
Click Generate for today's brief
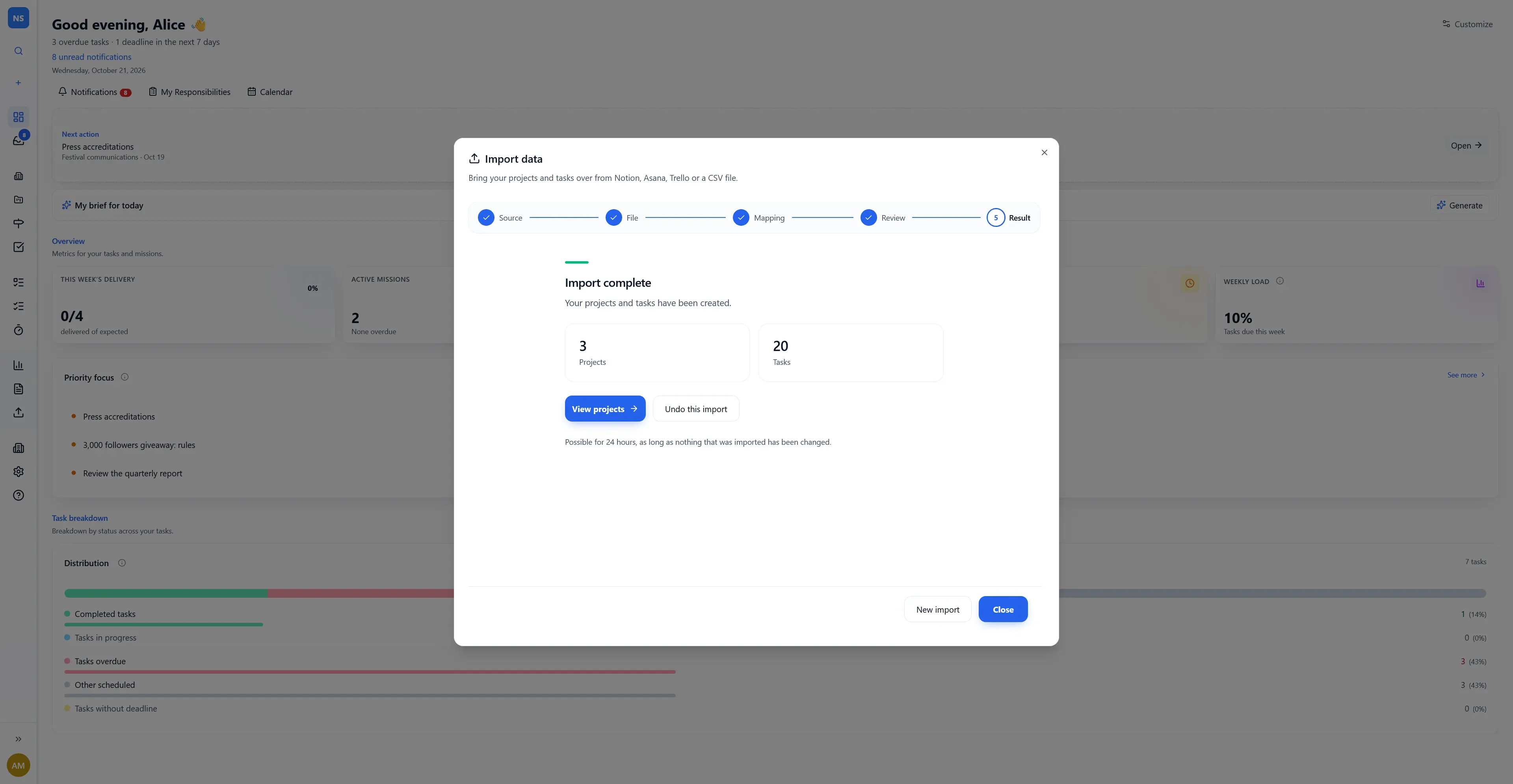click(1459, 206)
